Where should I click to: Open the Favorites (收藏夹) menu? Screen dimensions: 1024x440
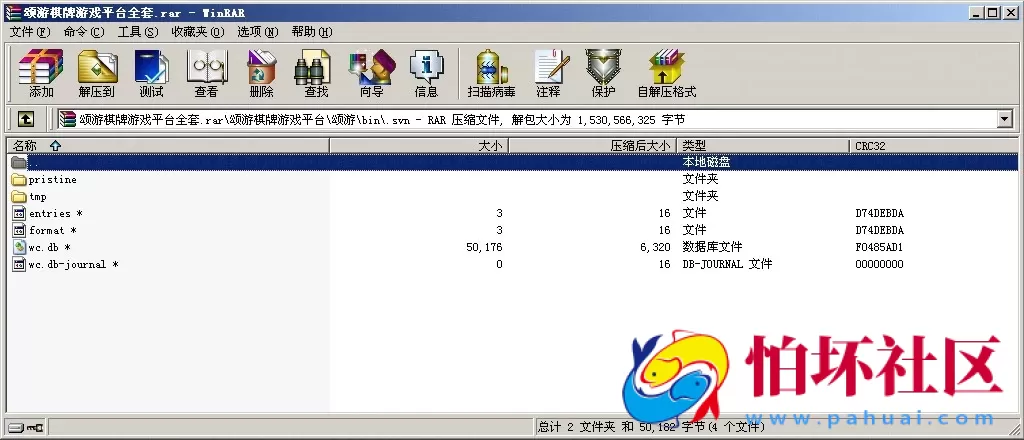[x=198, y=32]
